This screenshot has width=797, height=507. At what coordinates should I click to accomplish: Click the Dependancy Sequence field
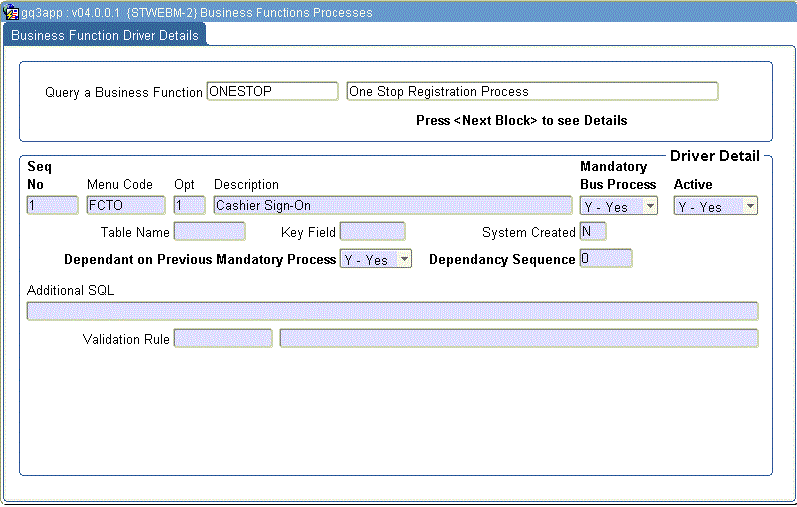pyautogui.click(x=606, y=258)
